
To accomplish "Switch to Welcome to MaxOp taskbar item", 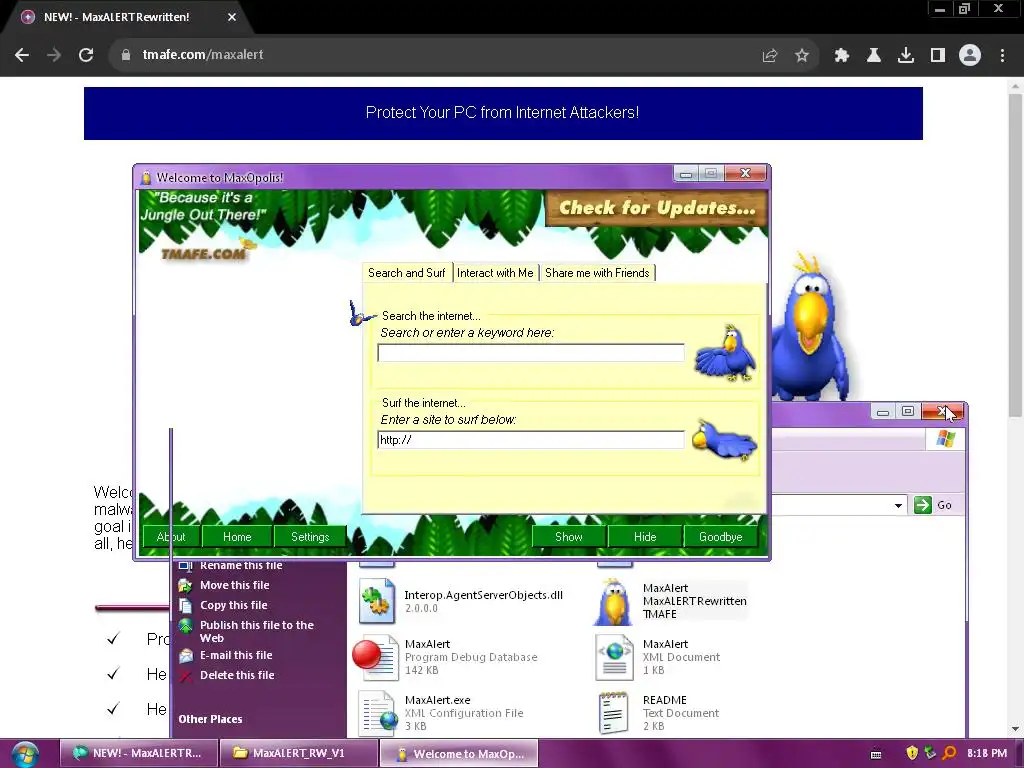I will (459, 753).
